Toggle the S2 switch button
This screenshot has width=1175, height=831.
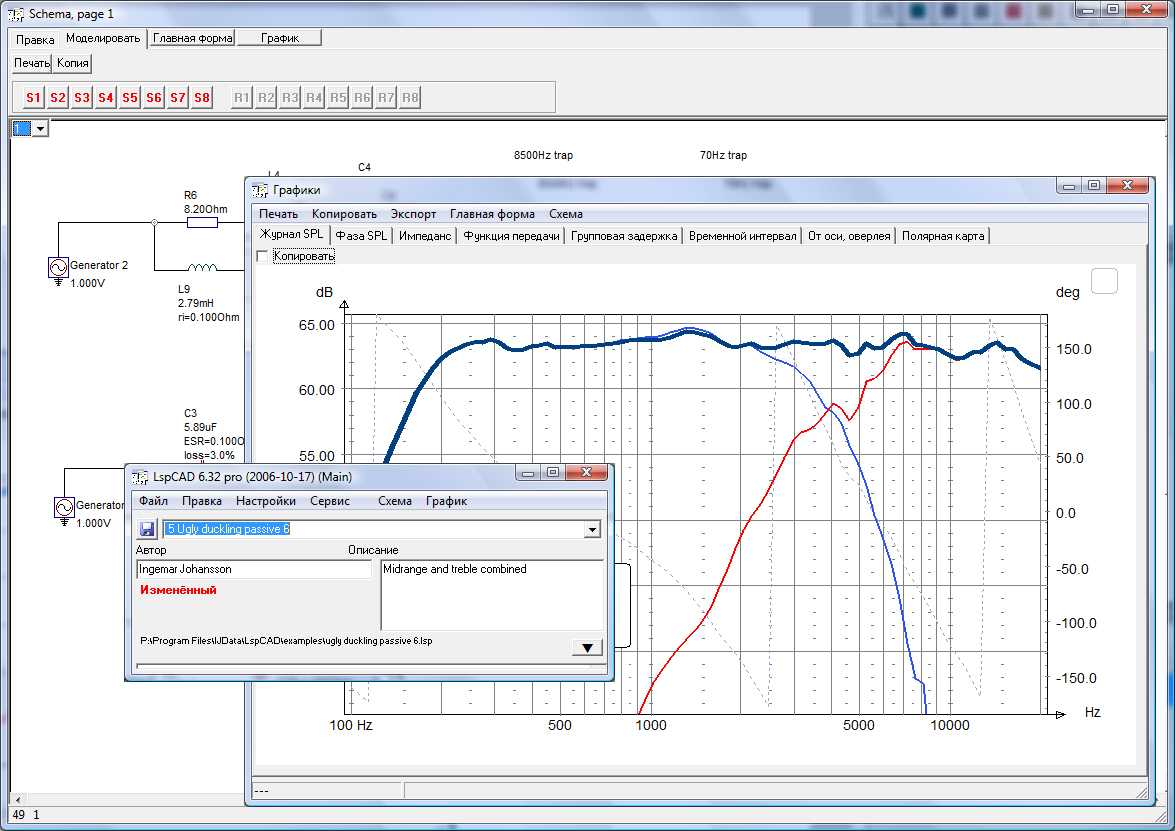[x=58, y=97]
